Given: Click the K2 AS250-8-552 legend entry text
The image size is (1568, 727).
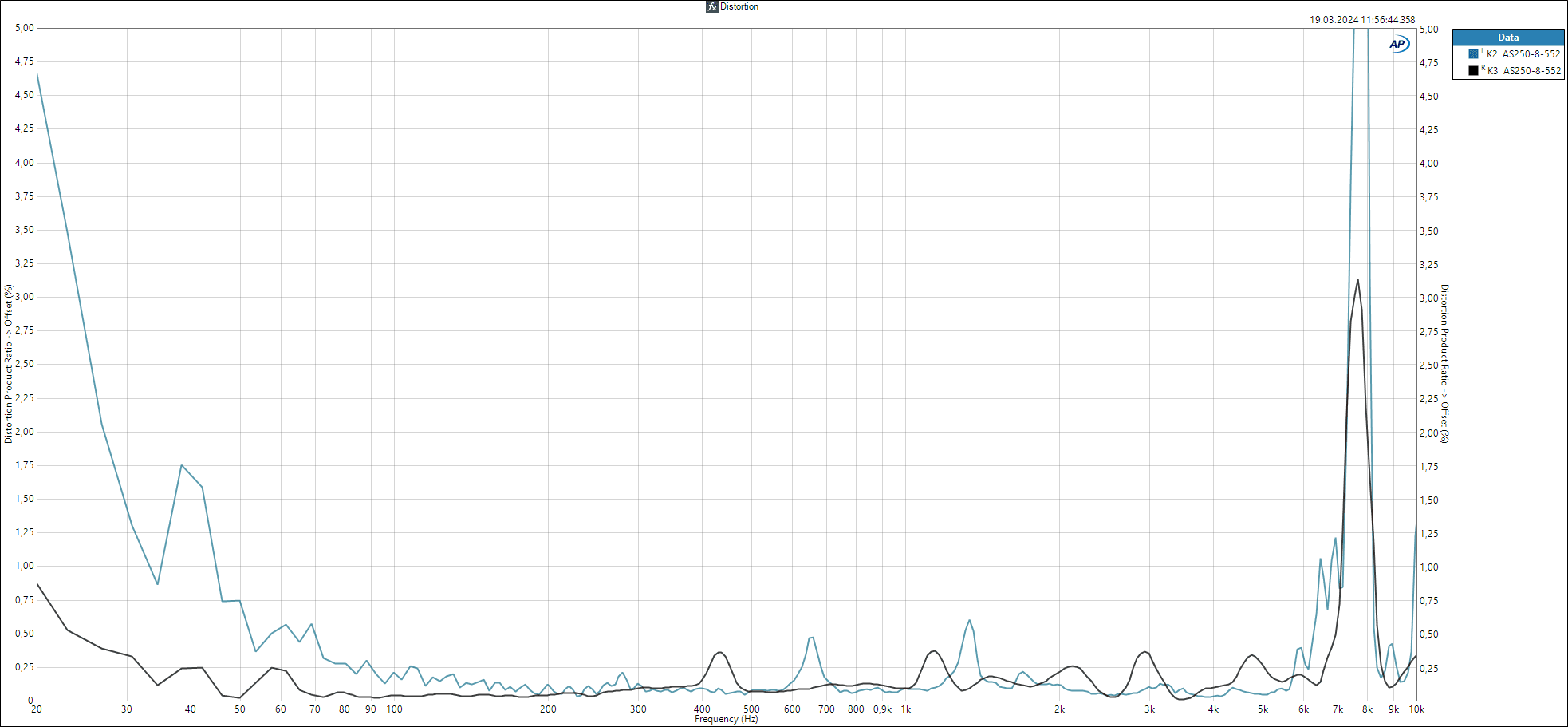Looking at the screenshot, I should coord(1523,54).
